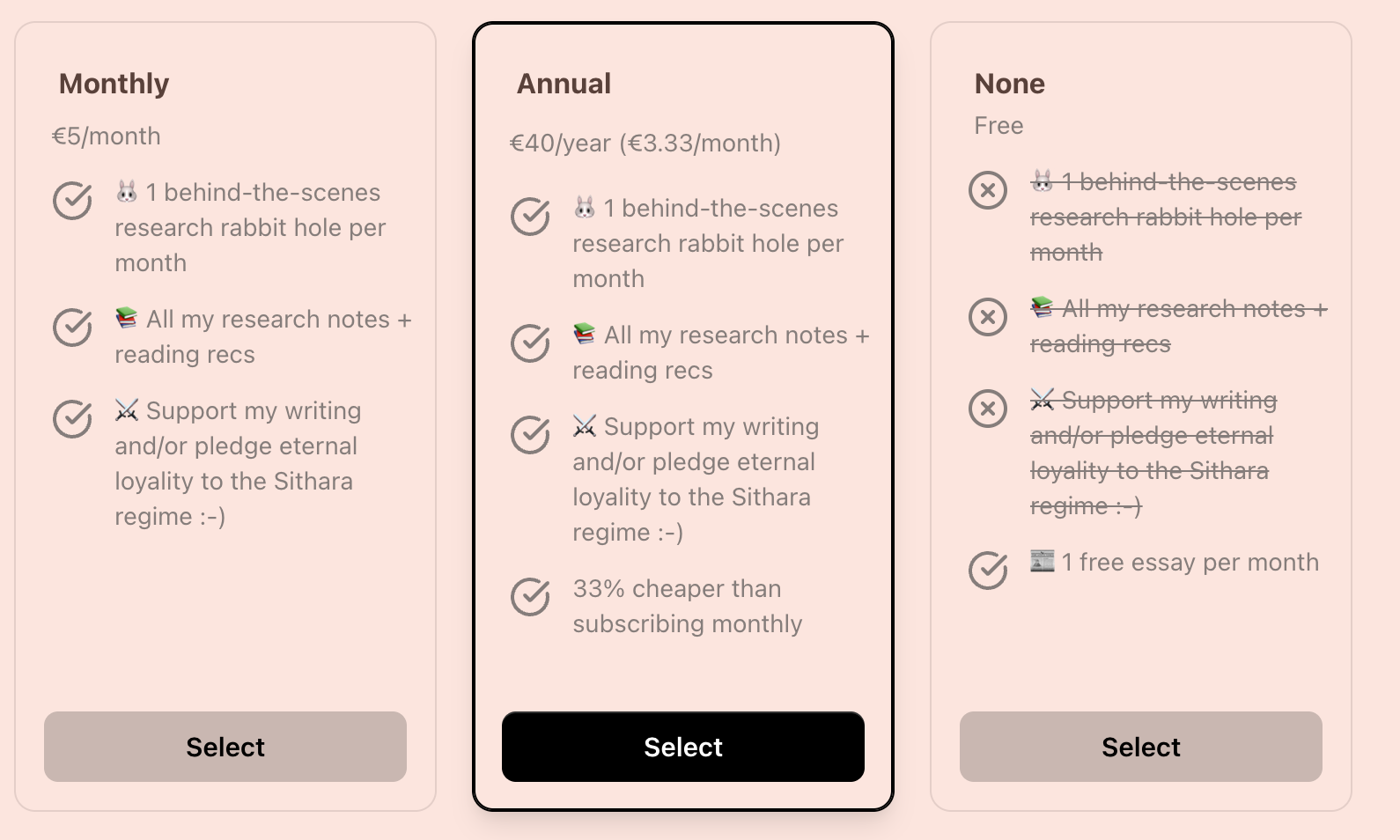Screen dimensions: 1400x840
Task: Click the €5/month price text
Action: coord(107,136)
